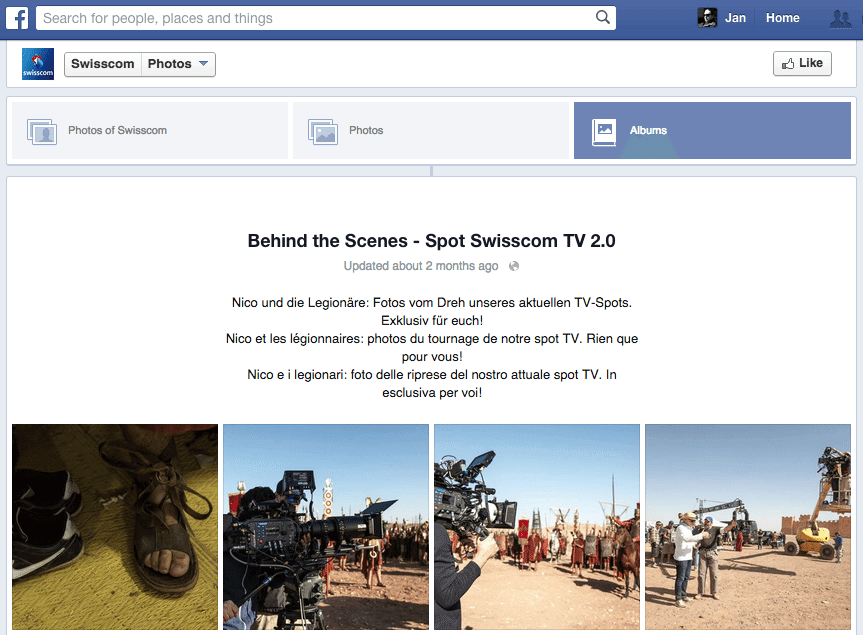
Task: Click the Photos of Swisscom icon
Action: [42, 132]
